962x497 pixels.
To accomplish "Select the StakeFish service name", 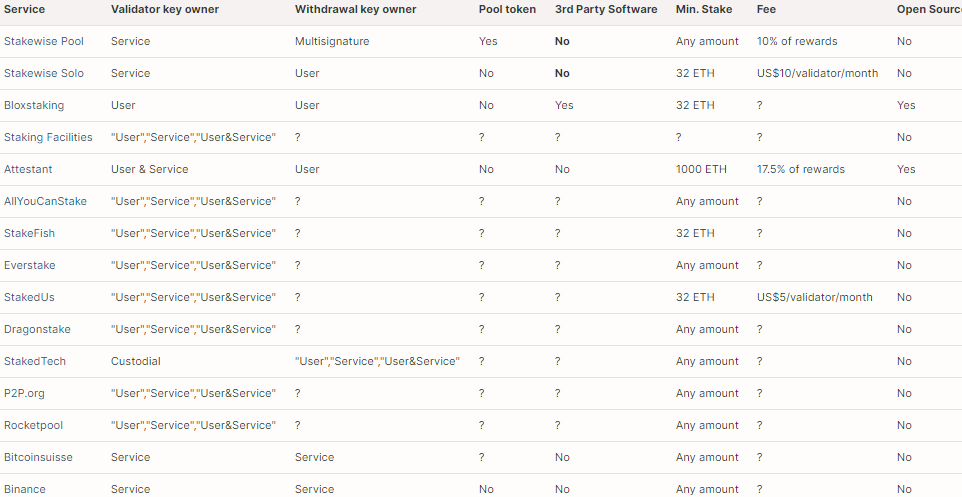I will tap(29, 233).
